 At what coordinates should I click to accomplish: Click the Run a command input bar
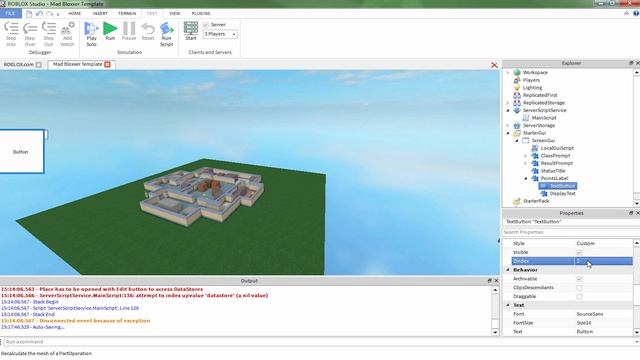[318, 342]
